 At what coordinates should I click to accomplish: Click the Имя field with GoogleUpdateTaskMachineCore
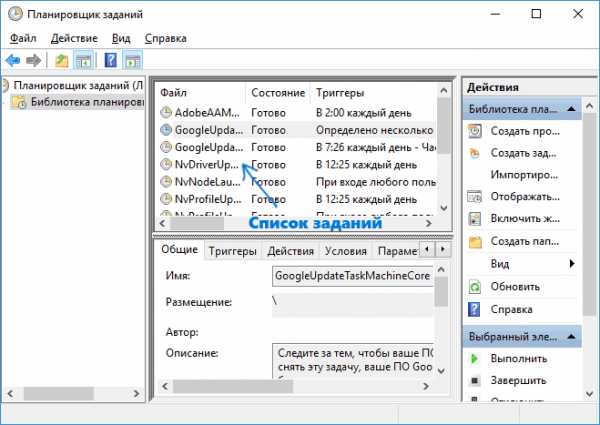[x=352, y=276]
